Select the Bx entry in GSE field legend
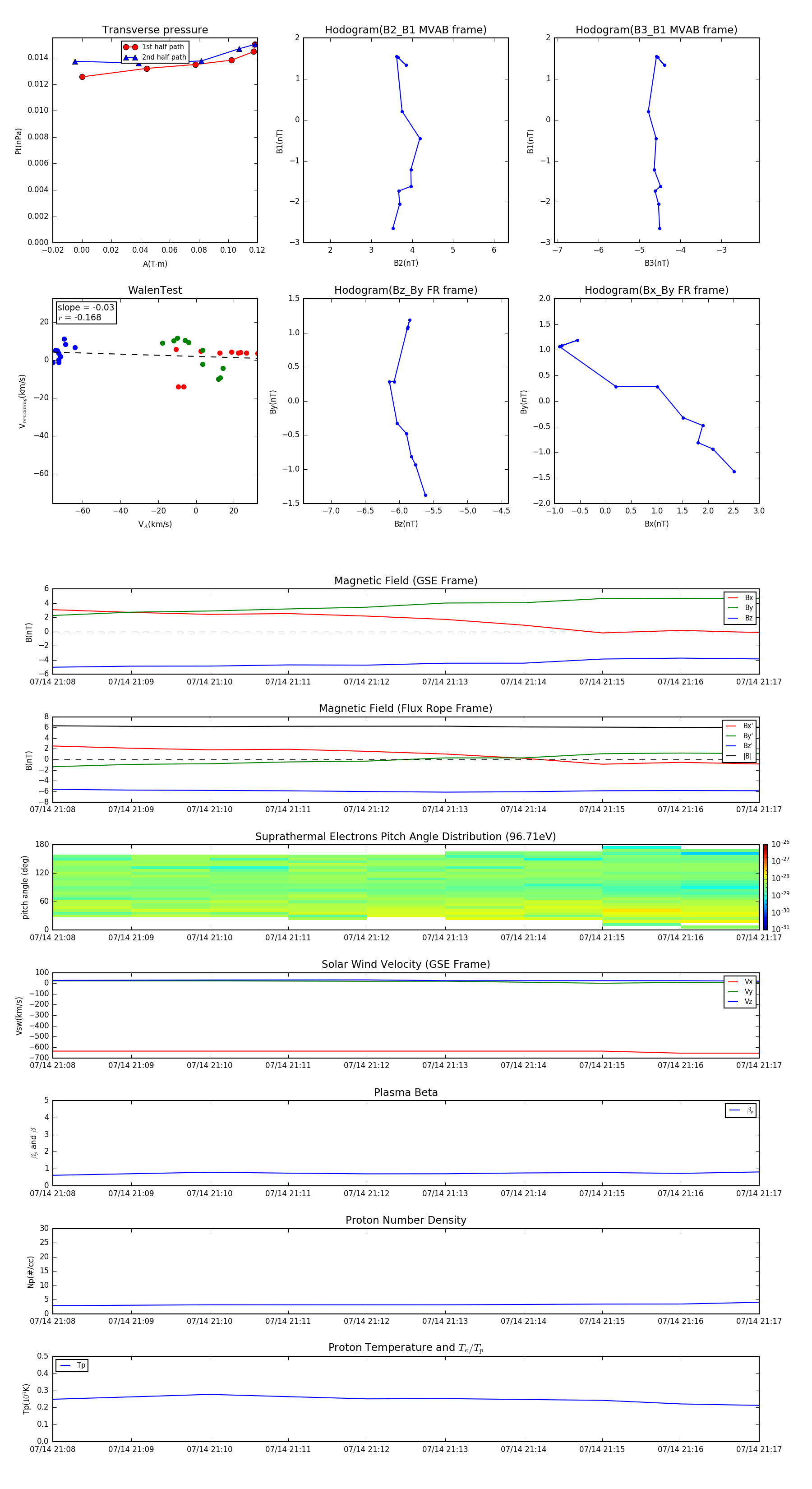 740,598
